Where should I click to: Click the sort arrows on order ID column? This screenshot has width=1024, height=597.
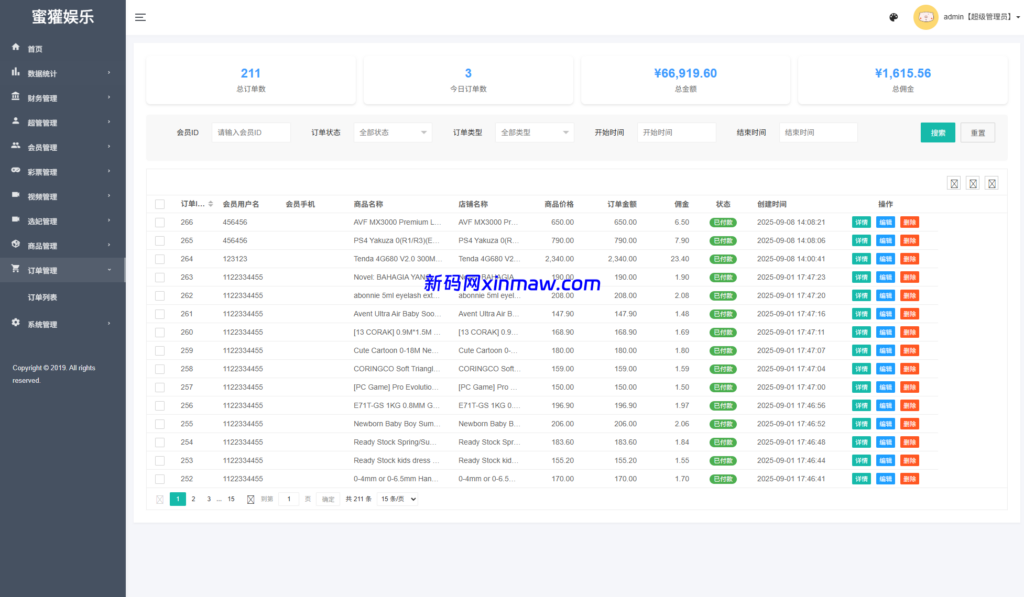point(210,204)
